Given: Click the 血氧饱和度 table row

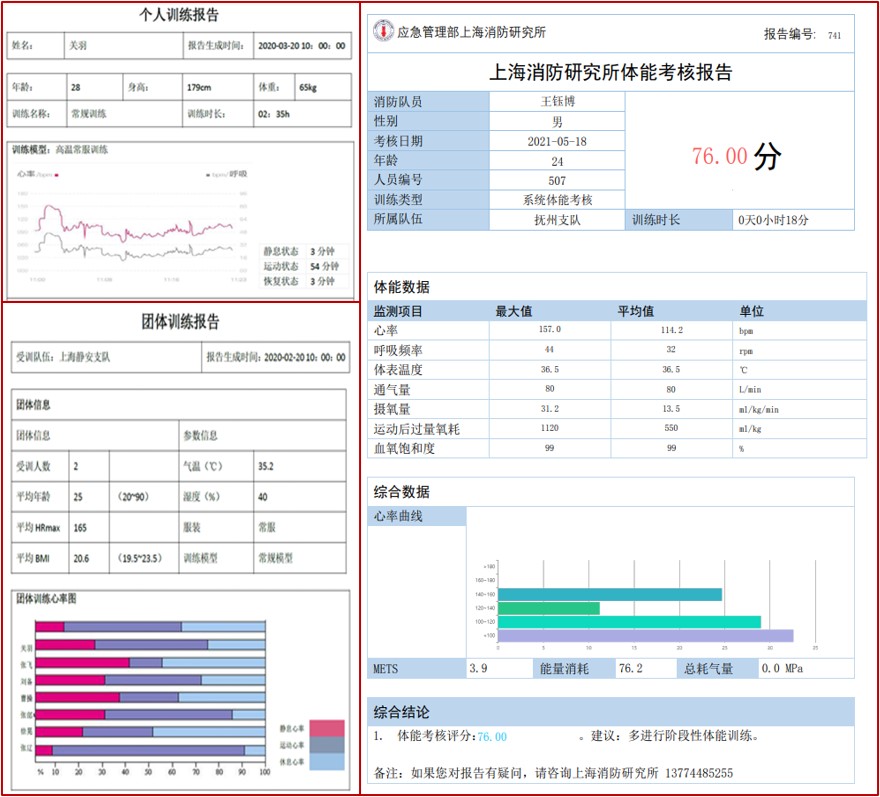Looking at the screenshot, I should click(x=610, y=448).
